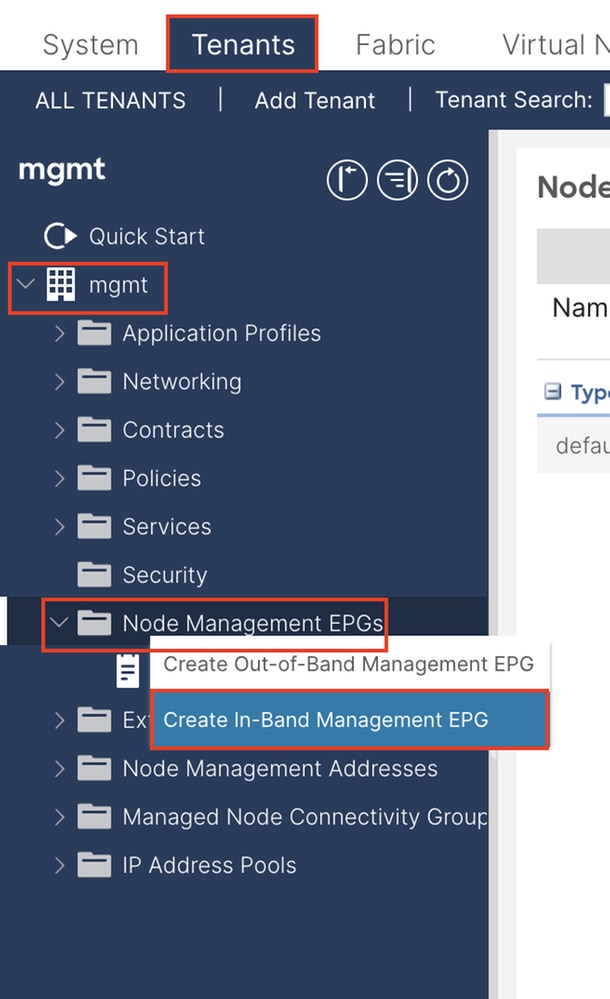Open the Fabric tab
Viewport: 610px width, 999px height.
point(395,45)
